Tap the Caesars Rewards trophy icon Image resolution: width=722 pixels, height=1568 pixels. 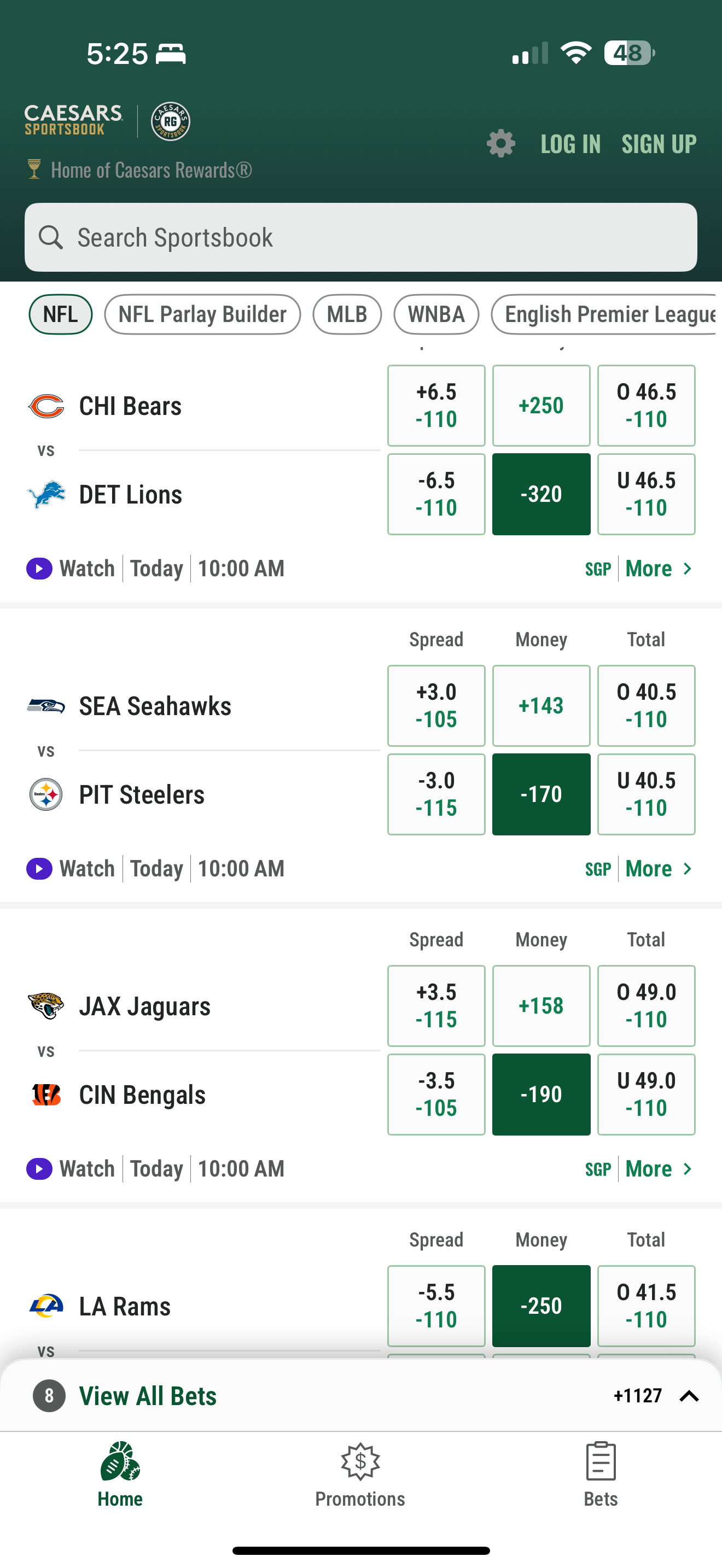pos(34,169)
